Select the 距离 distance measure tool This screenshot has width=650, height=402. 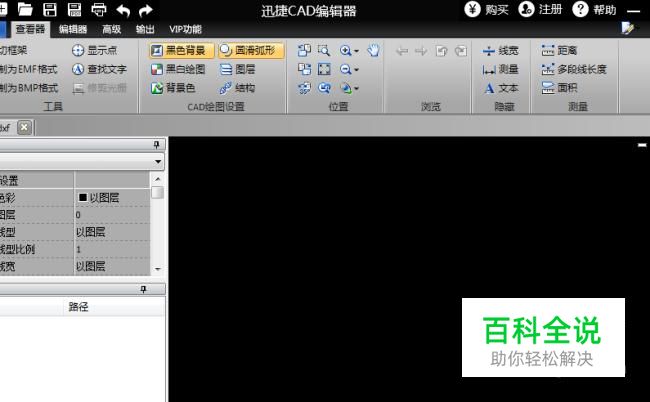click(x=559, y=51)
